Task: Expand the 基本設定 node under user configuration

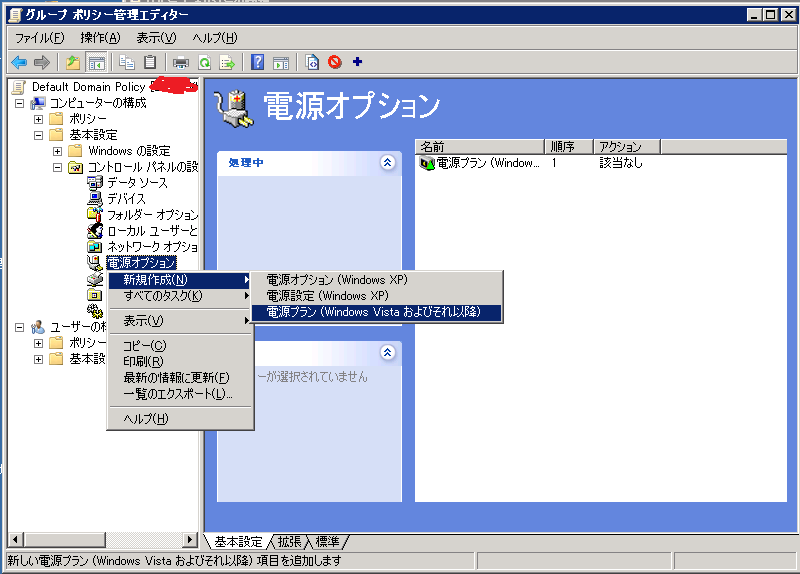Action: click(38, 359)
